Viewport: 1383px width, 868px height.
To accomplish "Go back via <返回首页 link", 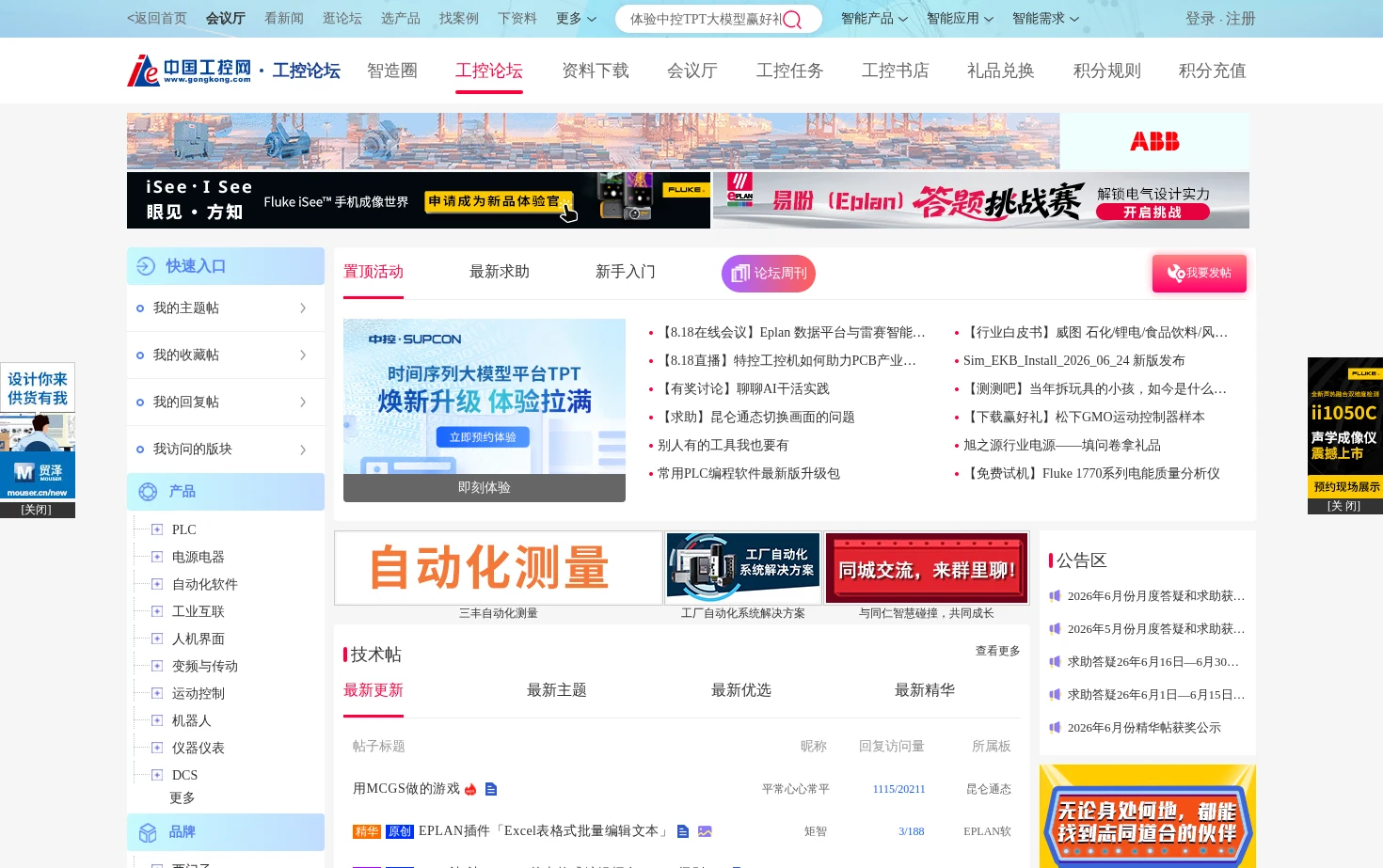I will [157, 18].
